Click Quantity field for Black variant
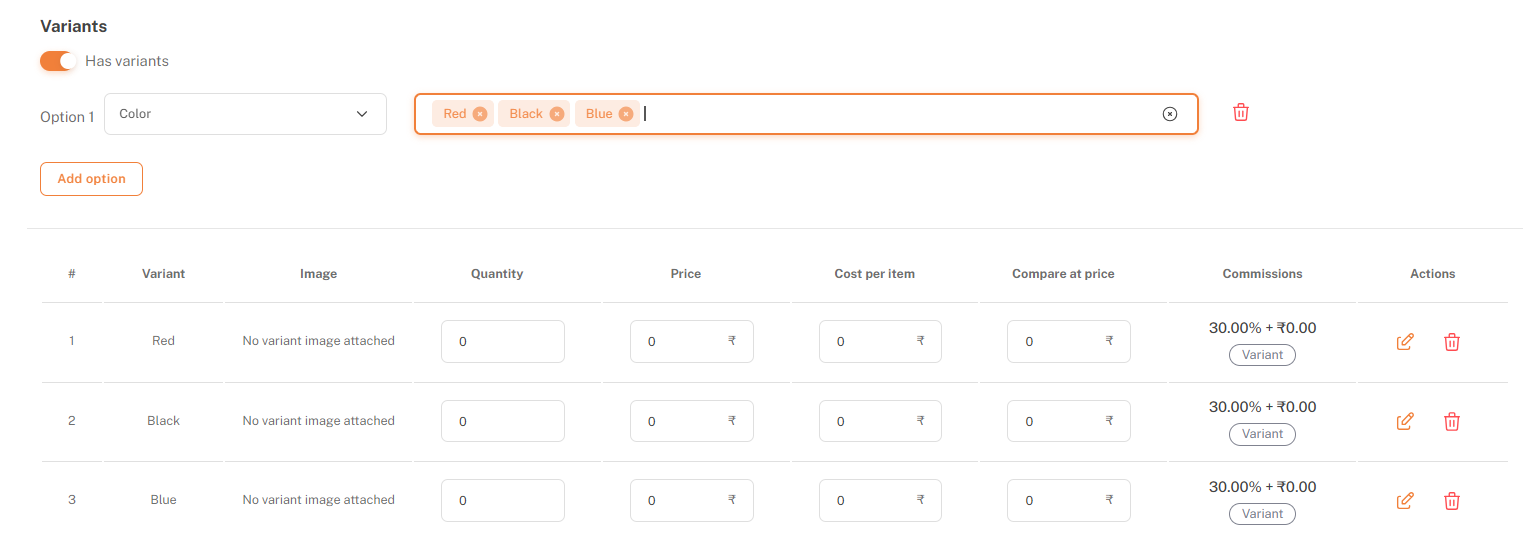The height and width of the screenshot is (548, 1532). (503, 421)
